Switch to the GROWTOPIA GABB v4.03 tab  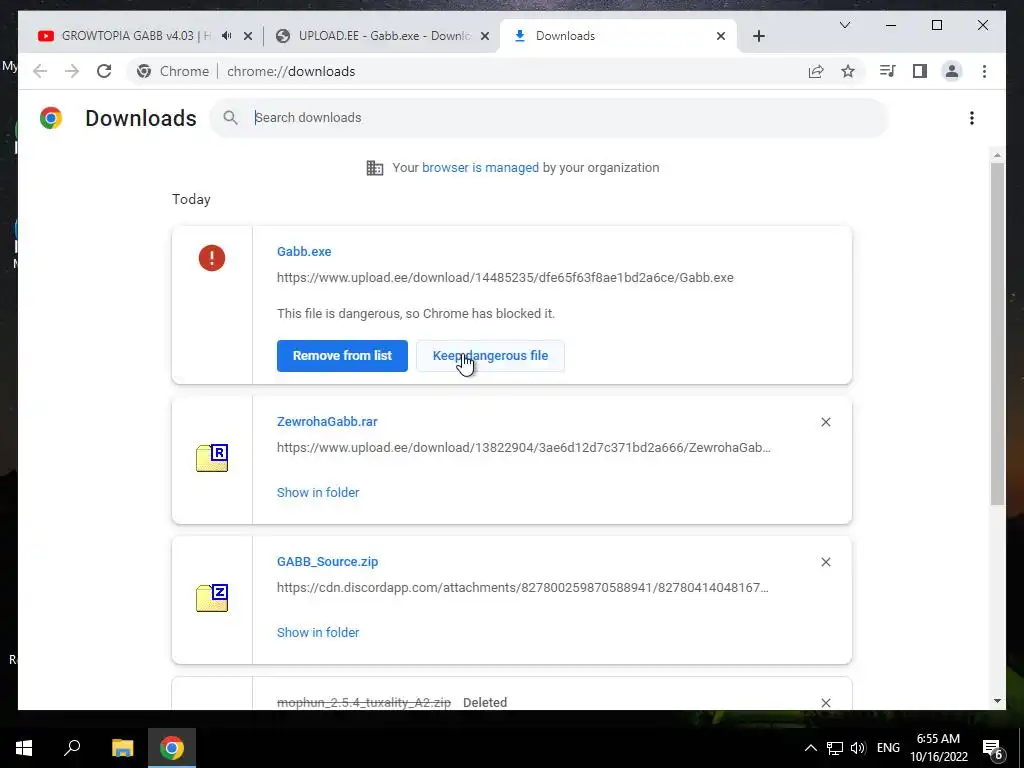click(136, 36)
